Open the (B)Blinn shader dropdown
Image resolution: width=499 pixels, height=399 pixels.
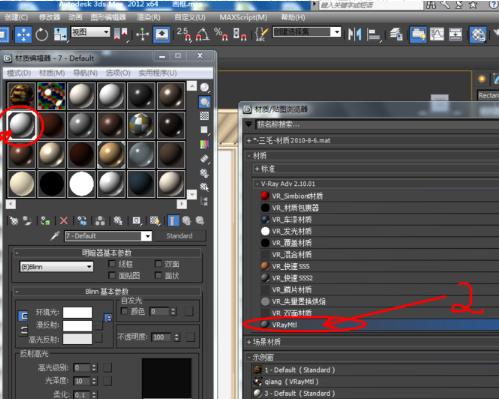click(56, 267)
